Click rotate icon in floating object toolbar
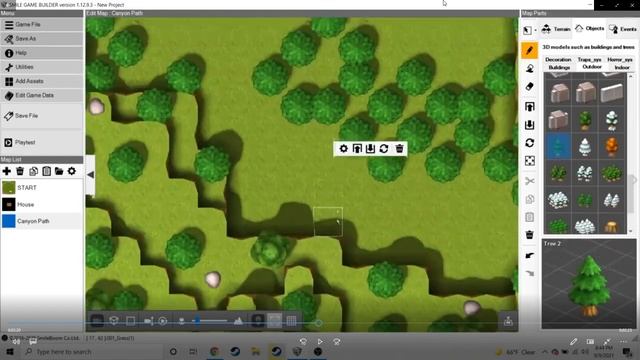This screenshot has width=640, height=360. click(x=384, y=149)
